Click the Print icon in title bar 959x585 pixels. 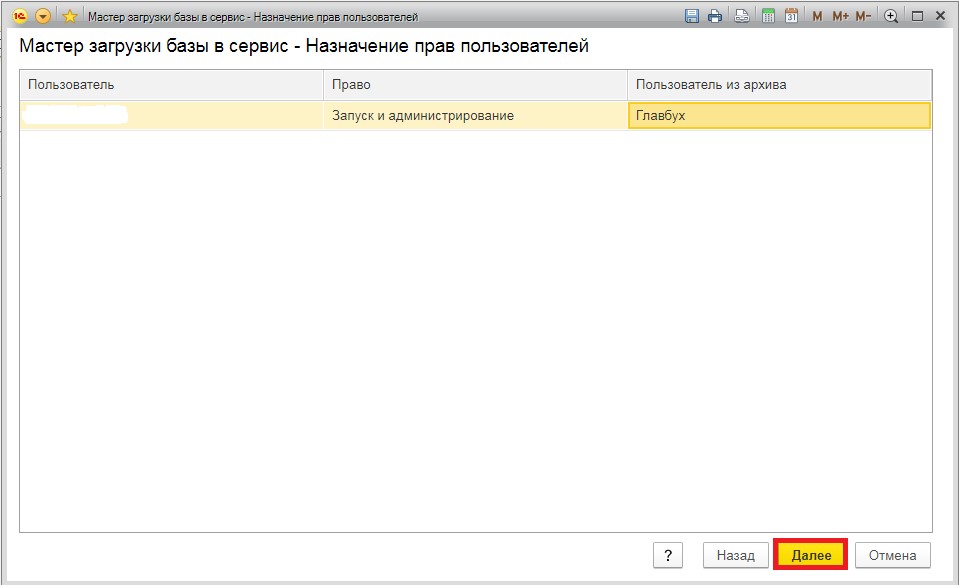pyautogui.click(x=715, y=16)
